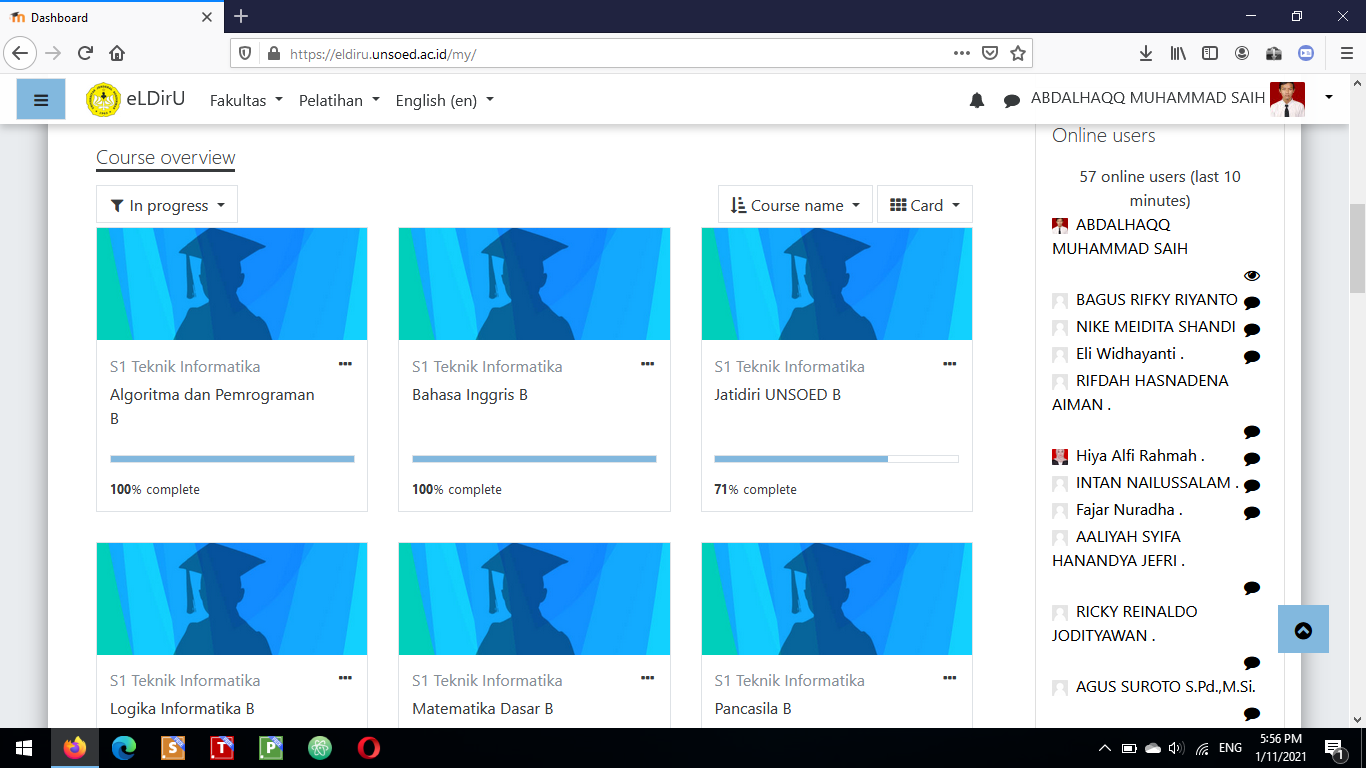Message RIFDAH HASNADENA AIMAN via chat icon
Viewport: 1366px width, 768px height.
point(1252,432)
